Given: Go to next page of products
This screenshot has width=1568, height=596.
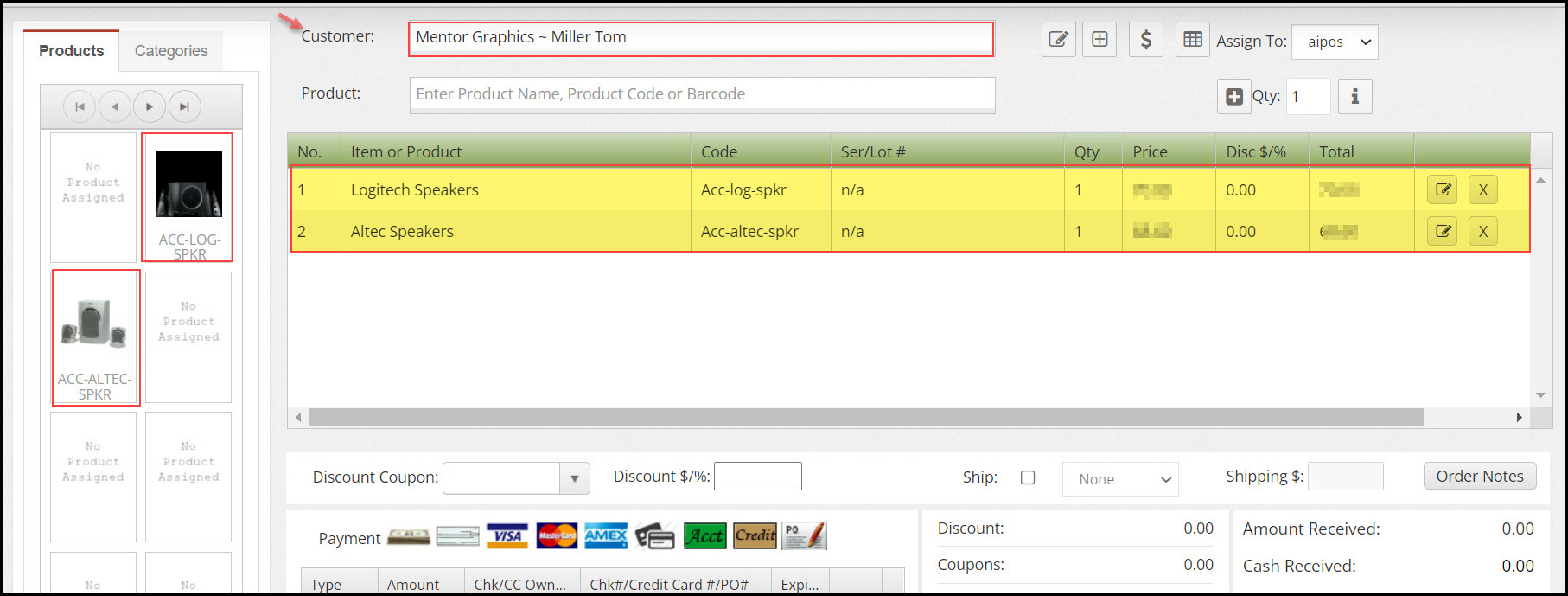Looking at the screenshot, I should click(x=150, y=106).
